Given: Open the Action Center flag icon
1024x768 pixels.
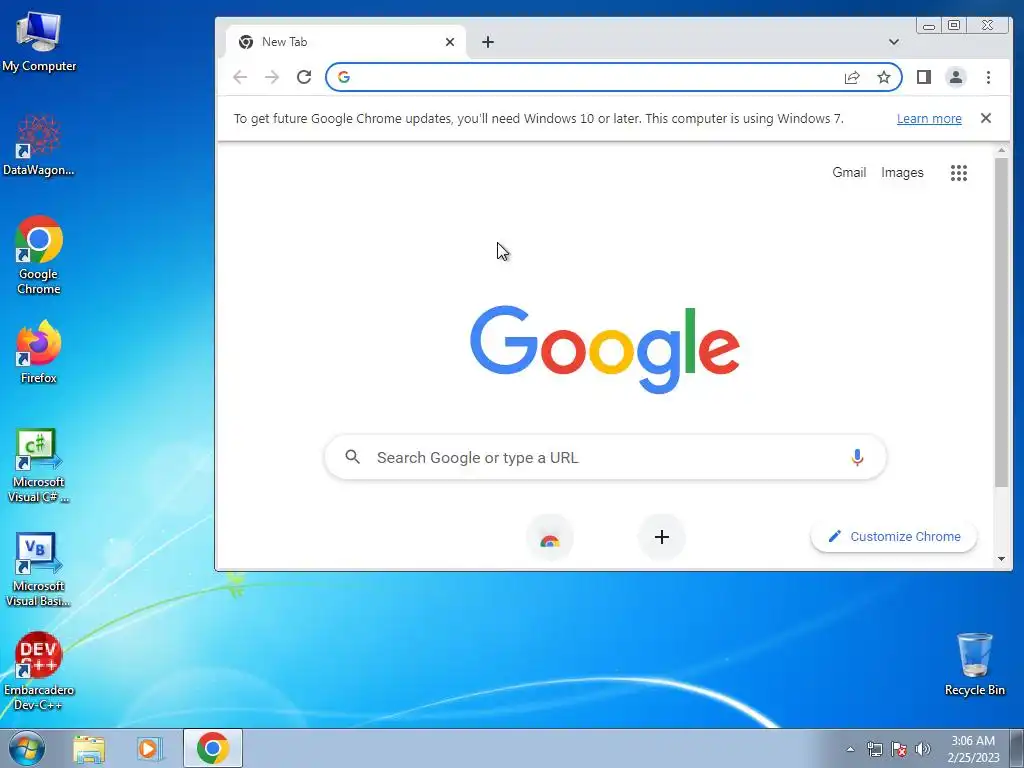Looking at the screenshot, I should [x=899, y=749].
